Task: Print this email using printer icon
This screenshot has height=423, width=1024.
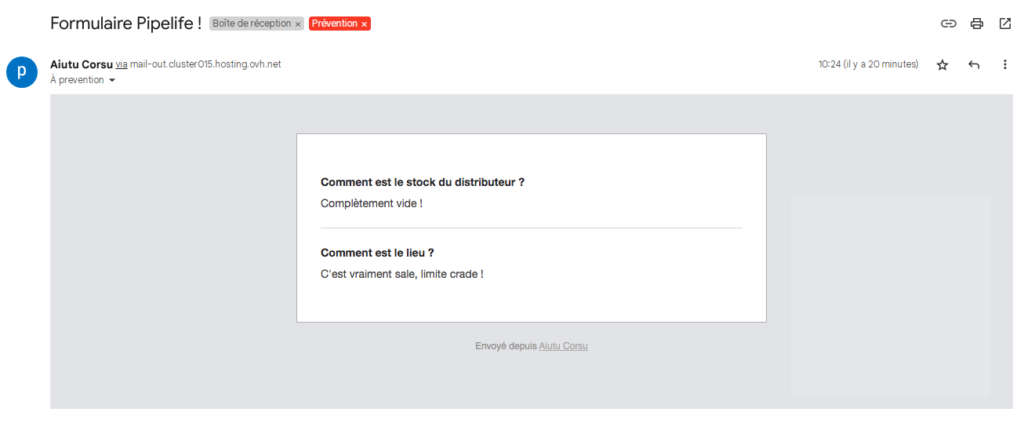Action: coord(976,24)
